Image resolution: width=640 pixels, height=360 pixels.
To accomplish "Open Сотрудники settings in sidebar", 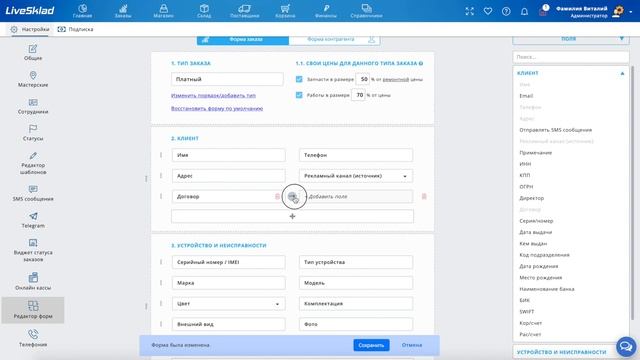I will [33, 106].
